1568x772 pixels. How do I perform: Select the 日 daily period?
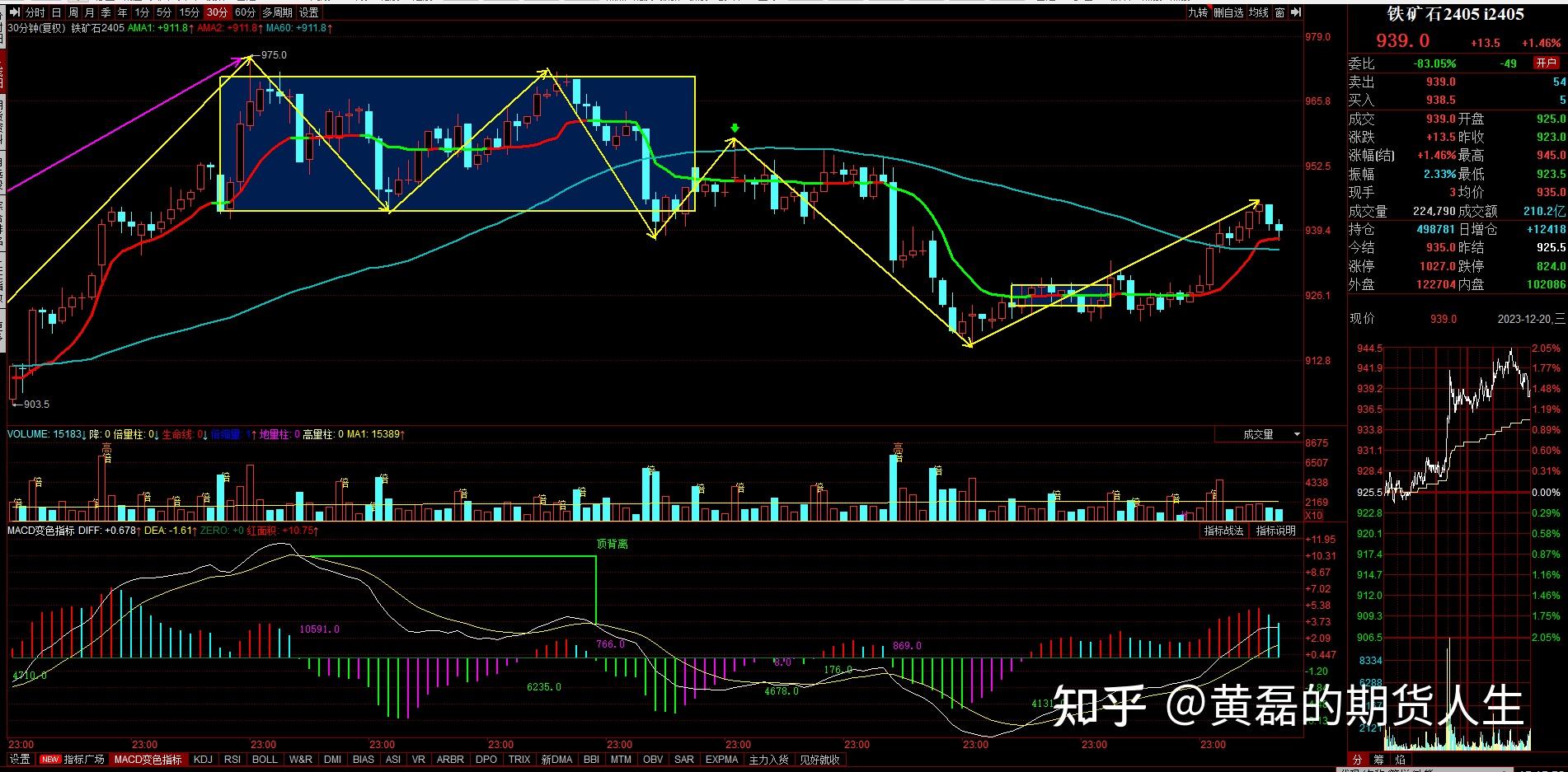(x=56, y=12)
